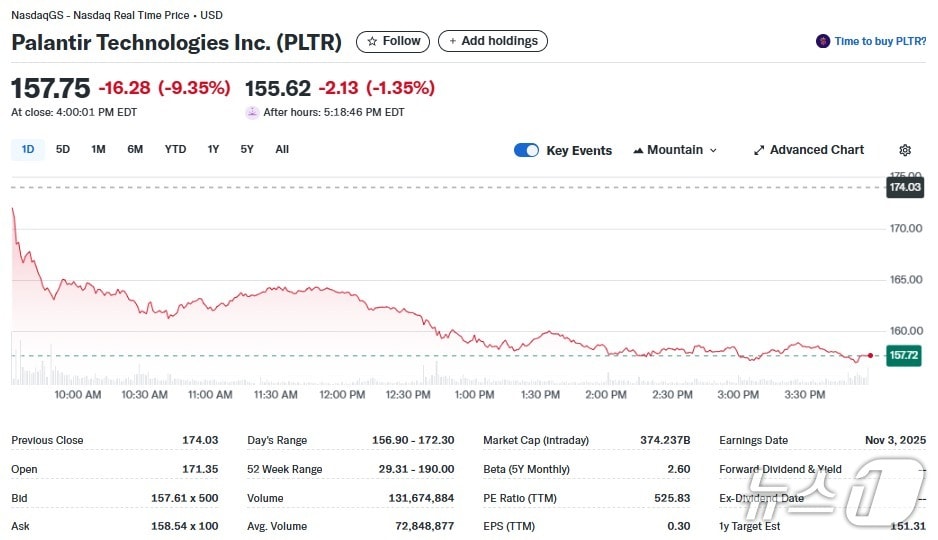This screenshot has height=540, width=938.
Task: Click the after hours moon icon
Action: (x=252, y=112)
